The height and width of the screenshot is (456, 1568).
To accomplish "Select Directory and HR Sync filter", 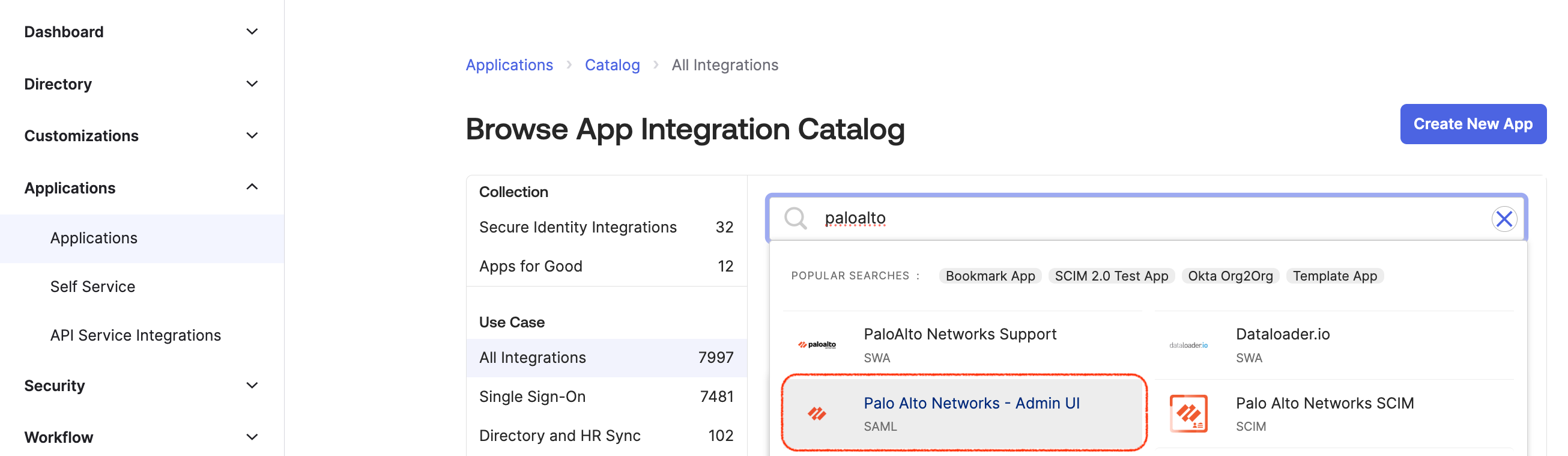I will (607, 436).
